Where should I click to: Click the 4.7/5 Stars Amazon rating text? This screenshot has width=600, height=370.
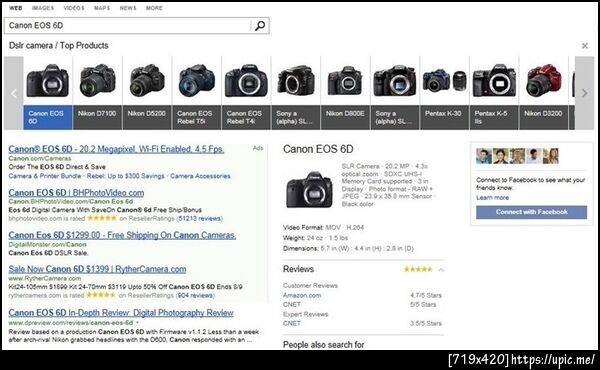[426, 295]
